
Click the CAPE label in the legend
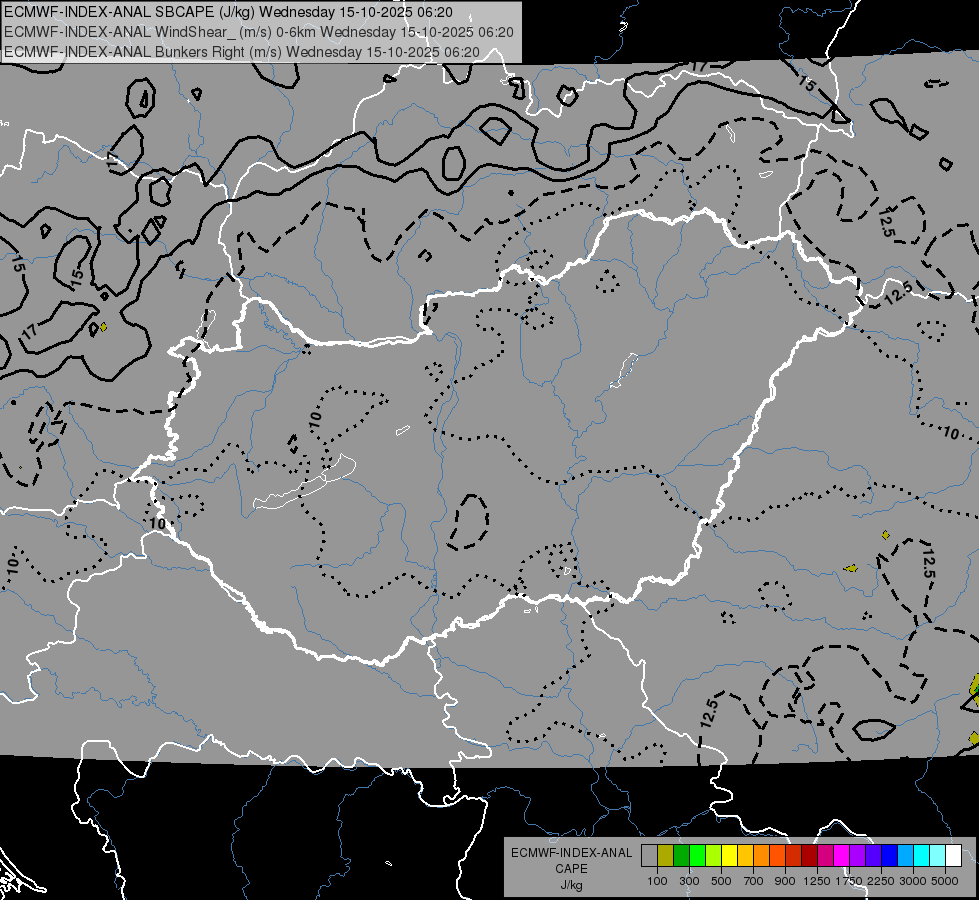[571, 869]
